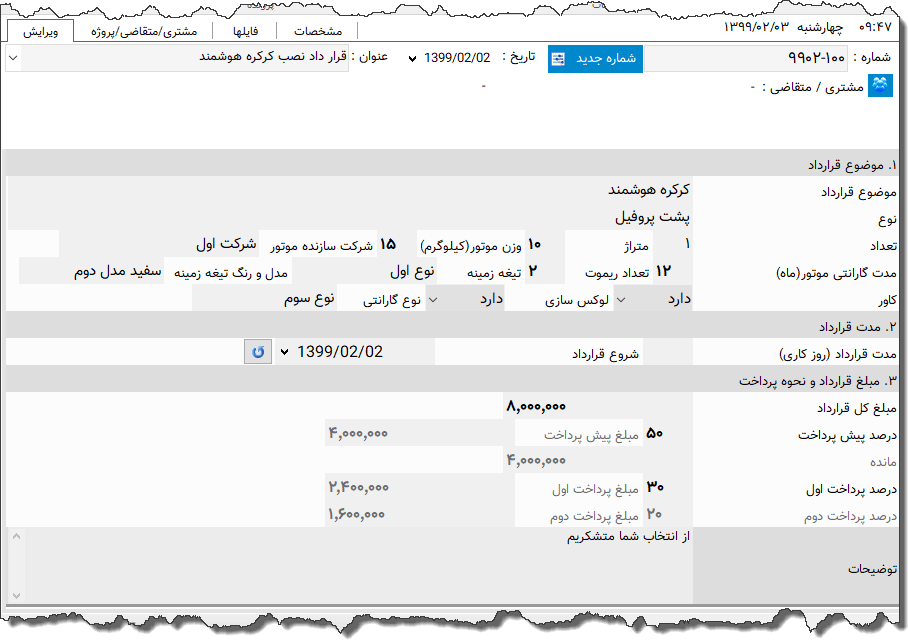The width and height of the screenshot is (908, 640).
Task: Click the شماره جدید (new number) button
Action: pyautogui.click(x=597, y=59)
